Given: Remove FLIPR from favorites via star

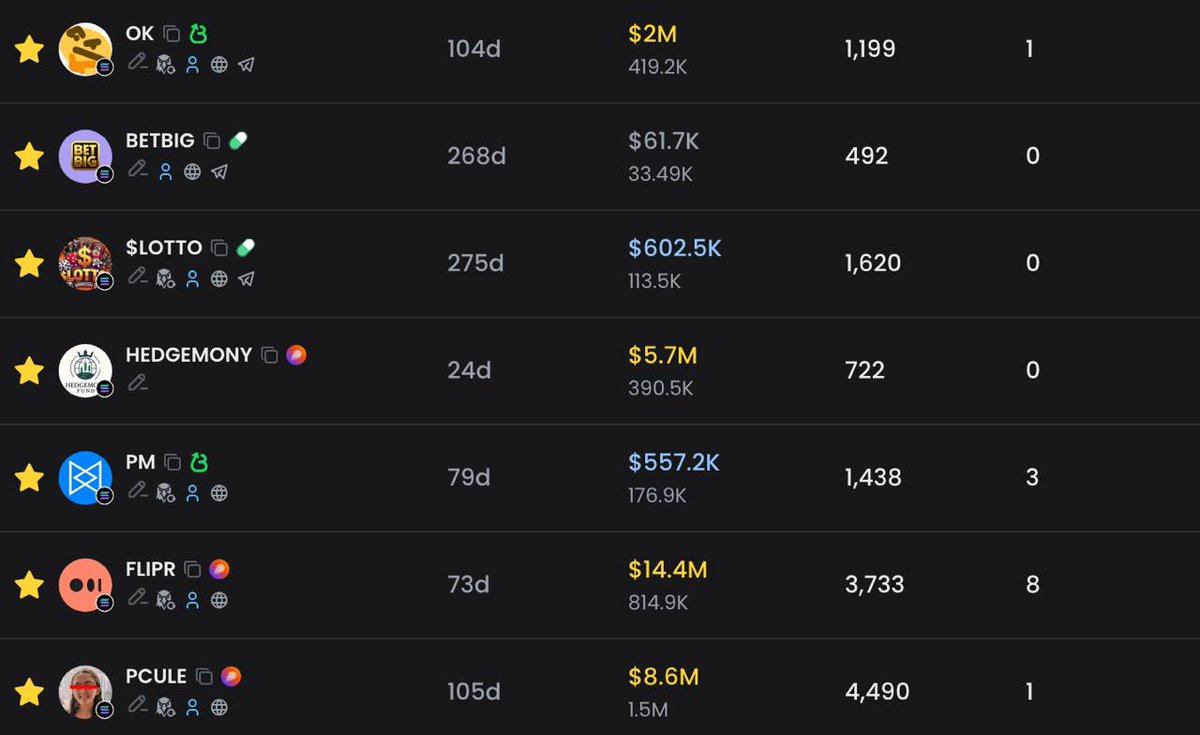Looking at the screenshot, I should click(x=29, y=585).
